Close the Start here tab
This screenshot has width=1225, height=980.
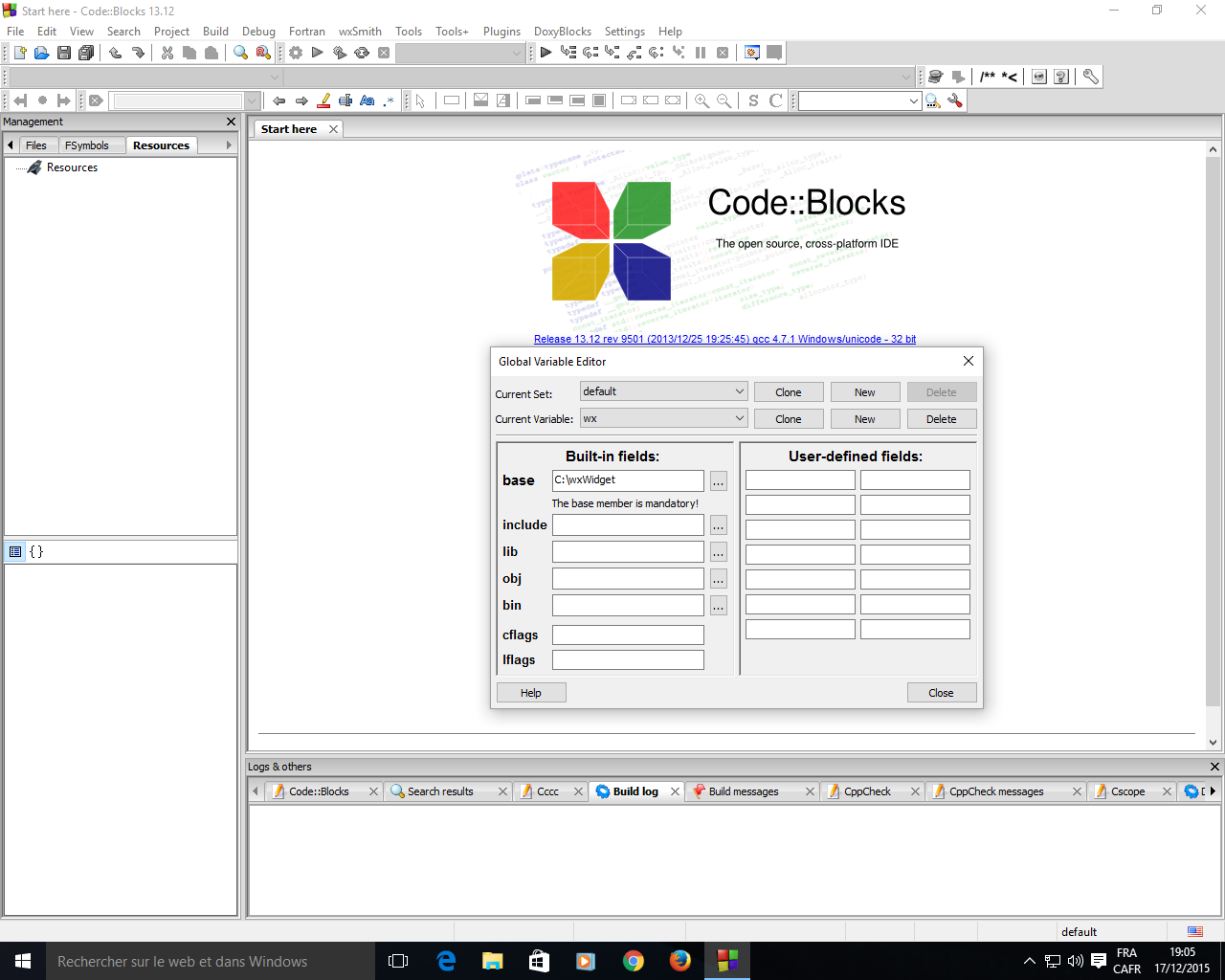point(333,129)
